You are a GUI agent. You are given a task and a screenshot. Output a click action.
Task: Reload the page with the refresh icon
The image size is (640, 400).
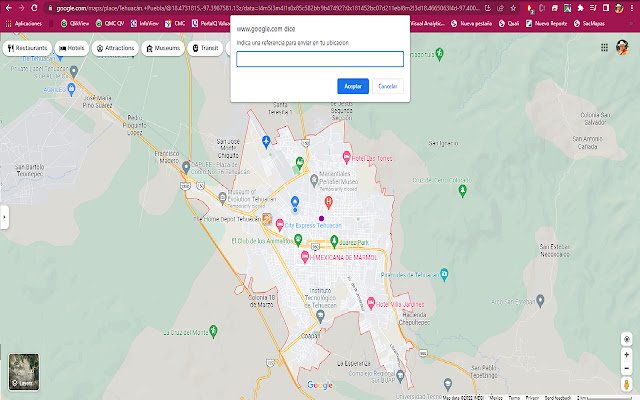point(34,8)
